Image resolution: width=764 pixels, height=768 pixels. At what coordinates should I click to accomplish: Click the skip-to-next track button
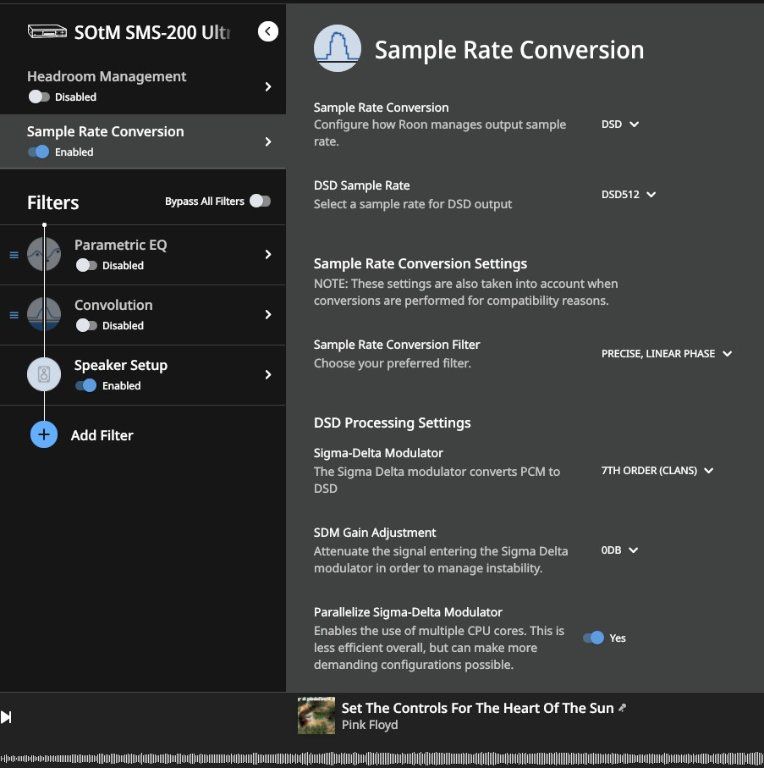(6, 717)
